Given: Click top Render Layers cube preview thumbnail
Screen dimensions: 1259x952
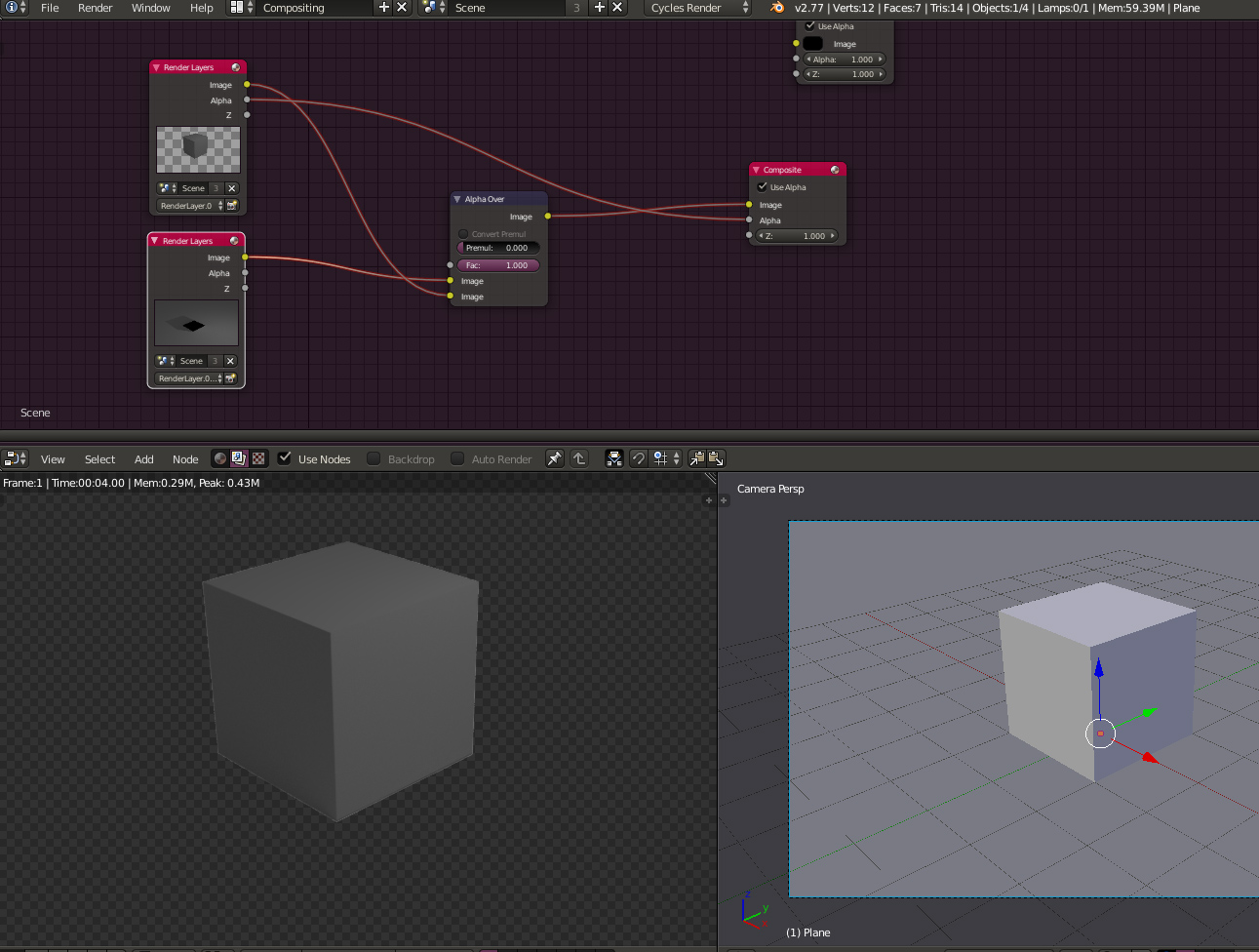Looking at the screenshot, I should (198, 149).
